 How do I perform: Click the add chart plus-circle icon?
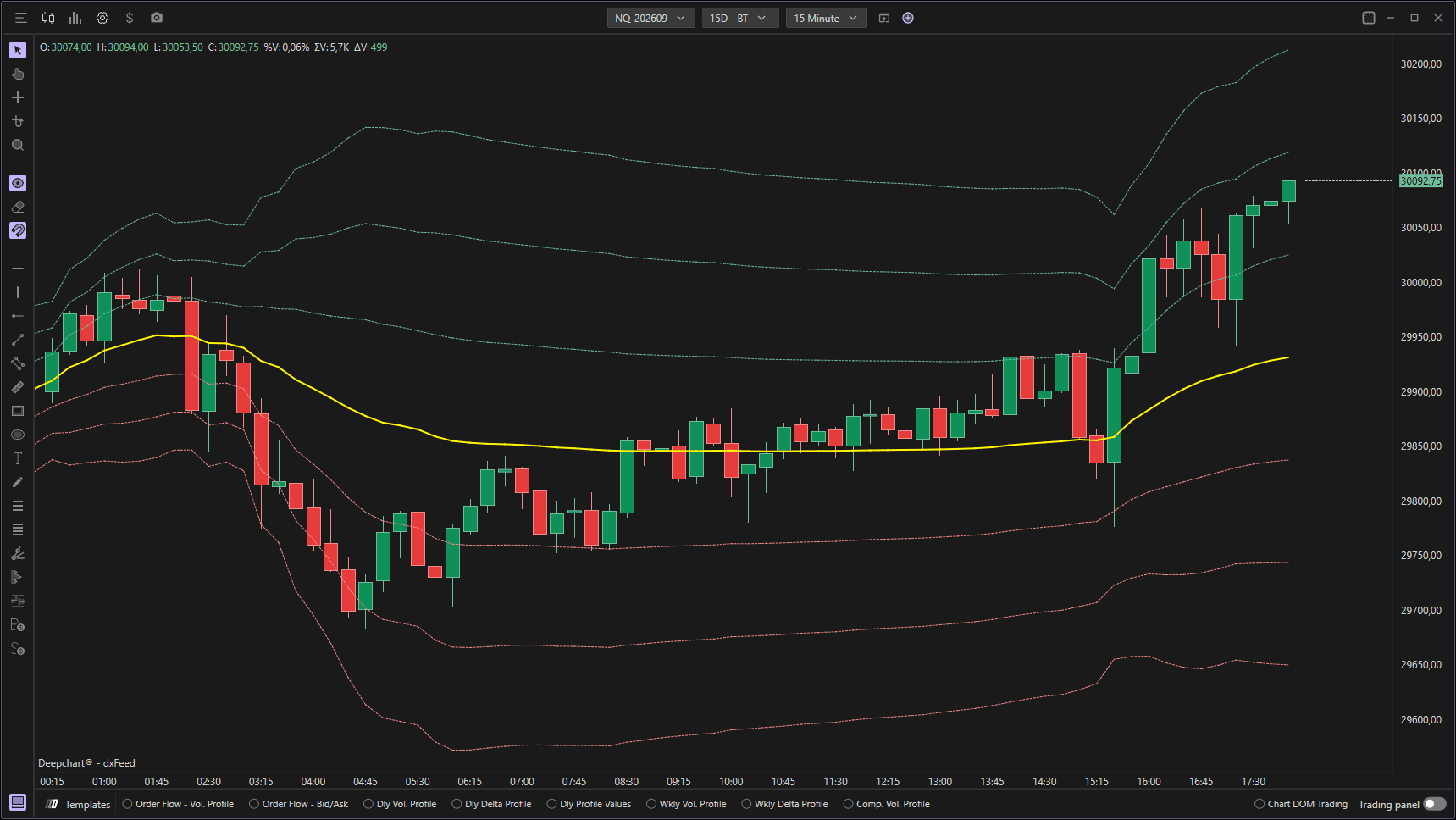pos(908,18)
